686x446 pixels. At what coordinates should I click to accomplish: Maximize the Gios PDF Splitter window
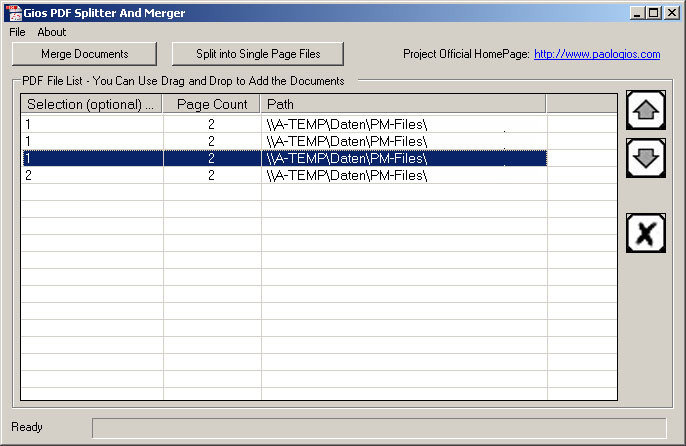(x=653, y=13)
